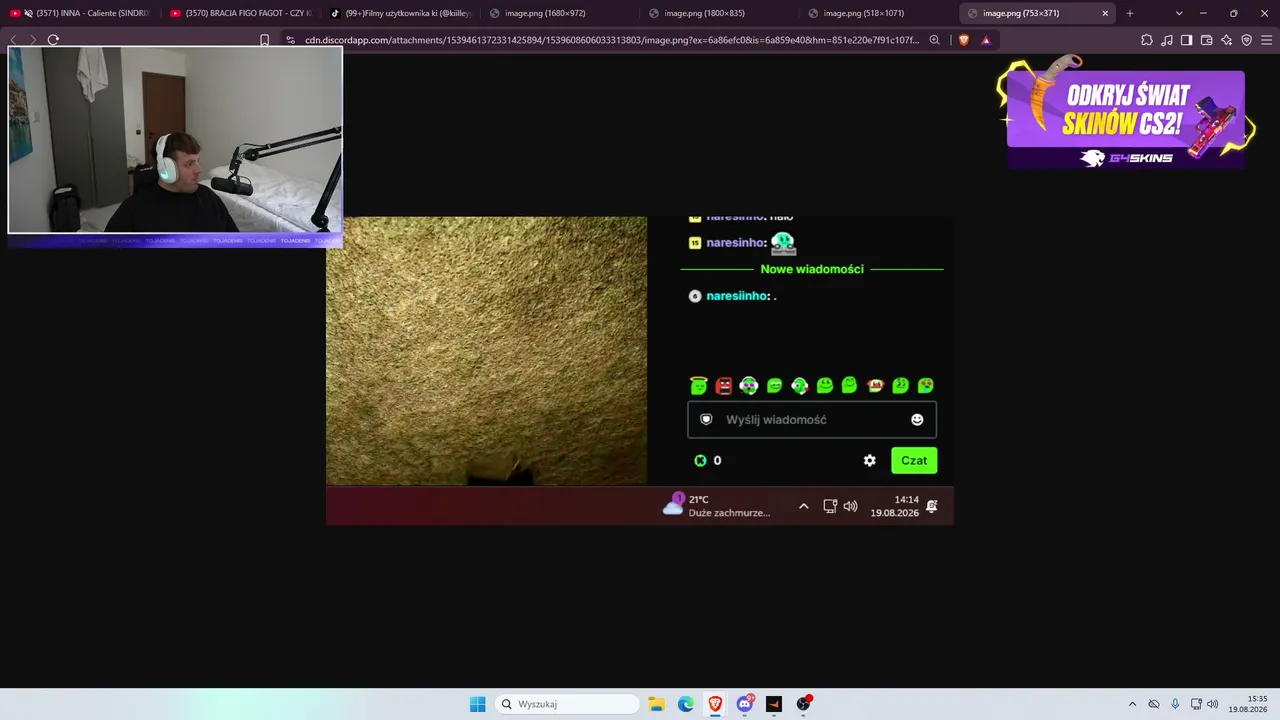Click the Wyślij wiadomość message field
Image resolution: width=1280 pixels, height=720 pixels.
(x=812, y=420)
